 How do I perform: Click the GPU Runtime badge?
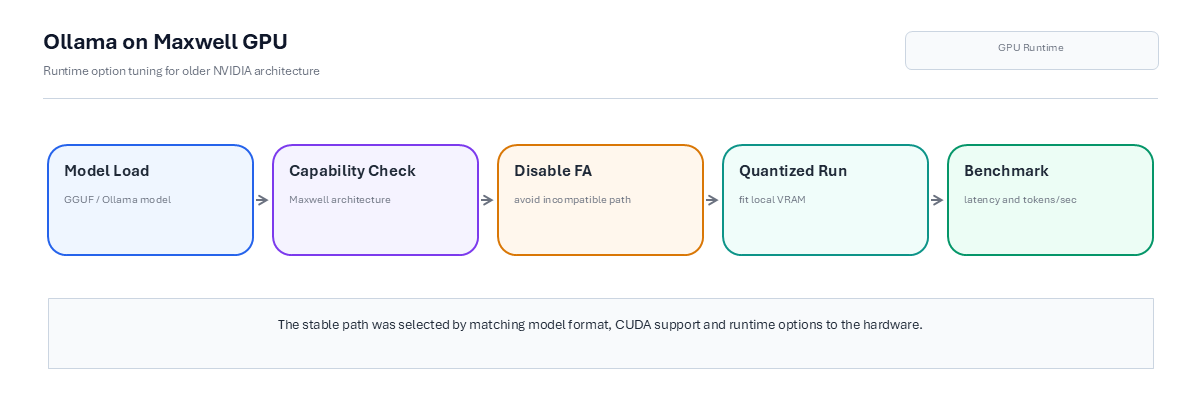point(1031,50)
